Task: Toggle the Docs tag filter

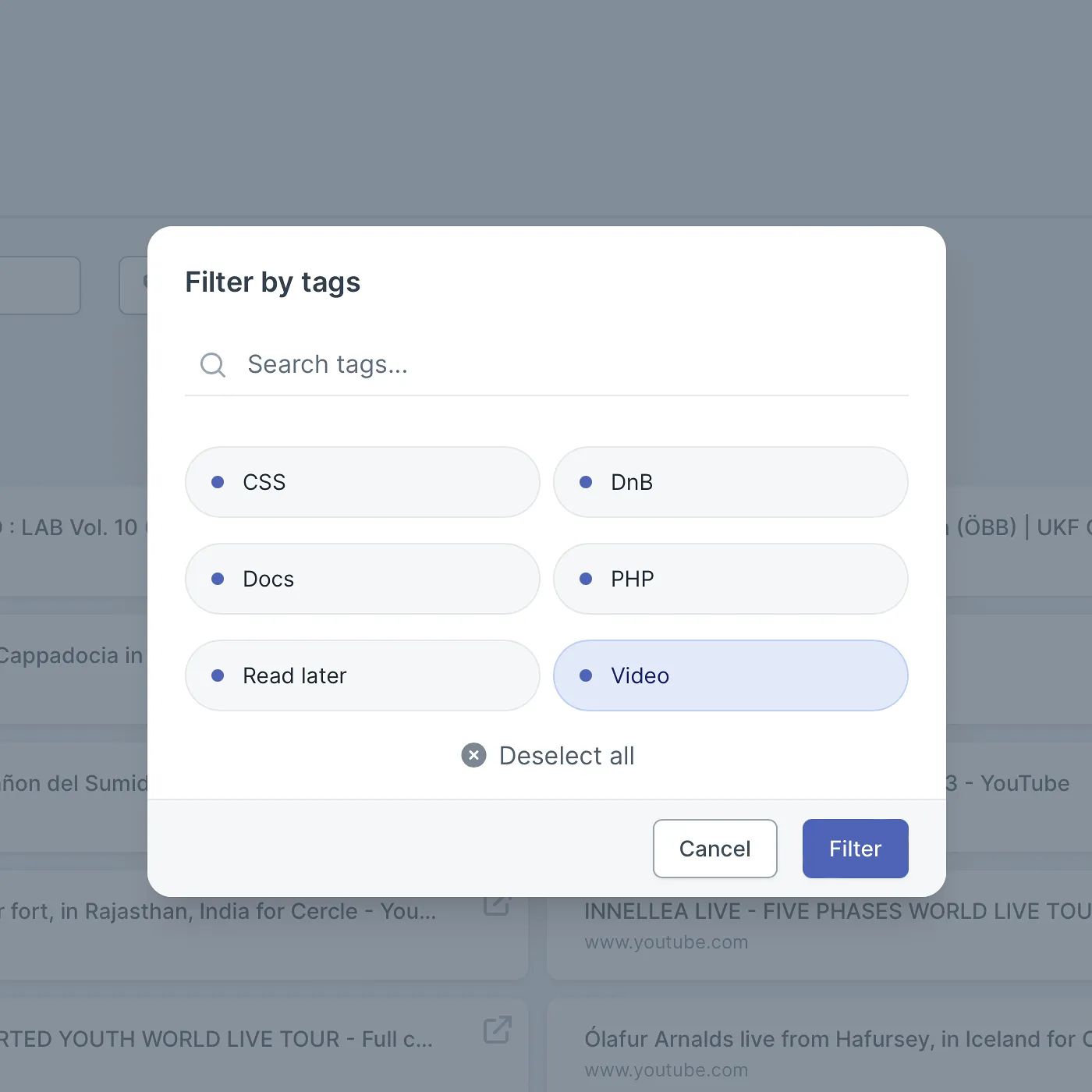Action: click(x=362, y=579)
